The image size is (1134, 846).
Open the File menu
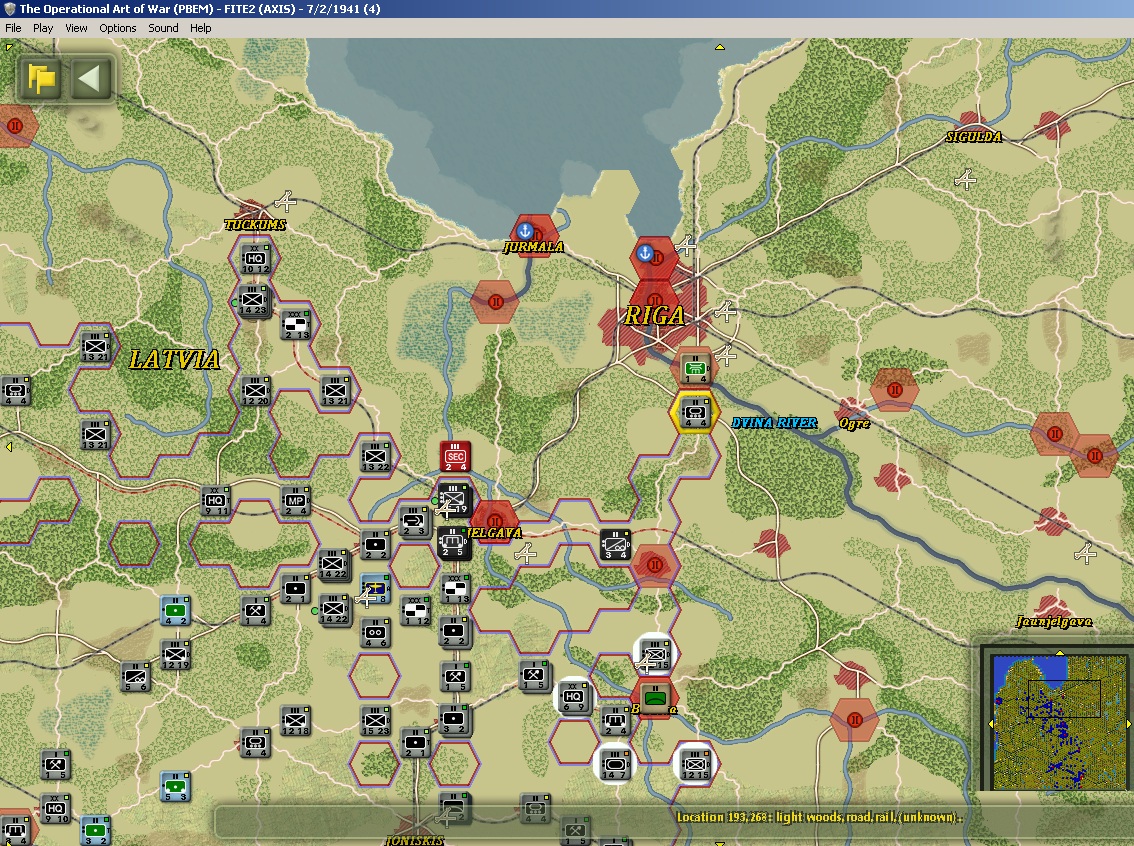pos(13,28)
